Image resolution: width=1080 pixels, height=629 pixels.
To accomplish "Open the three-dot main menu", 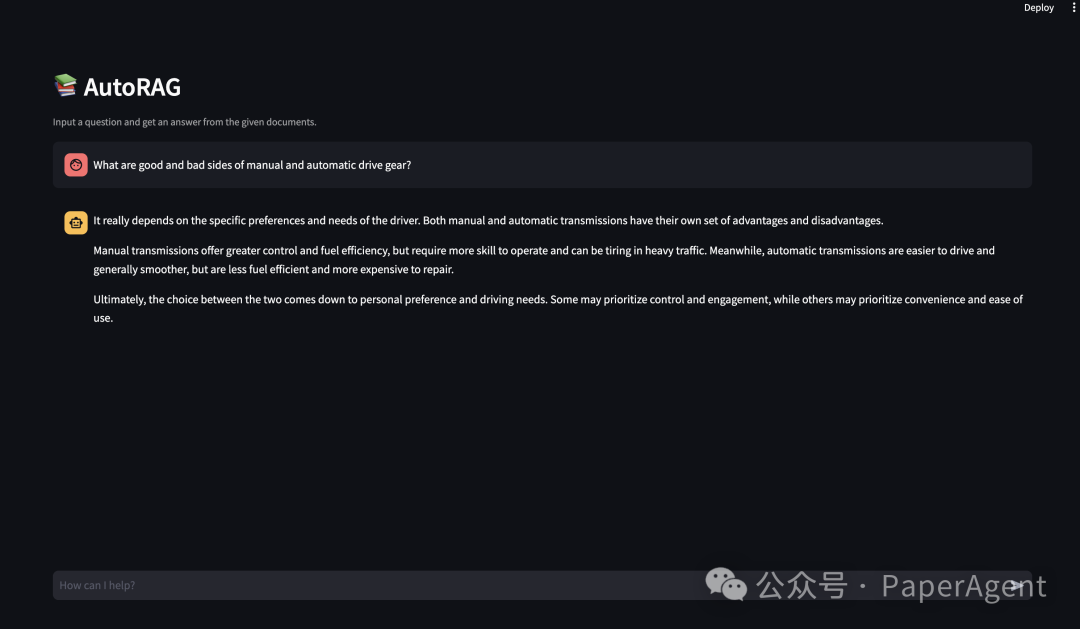I will (1073, 8).
